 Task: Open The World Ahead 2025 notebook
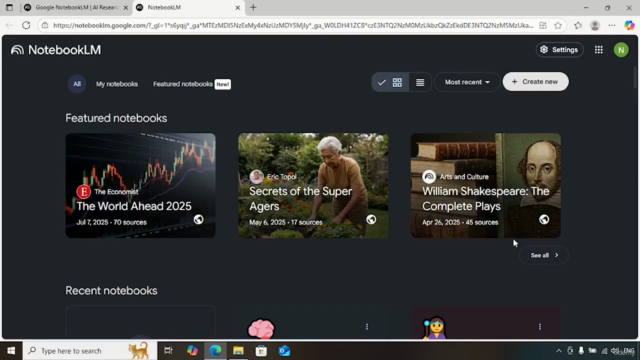click(x=140, y=185)
